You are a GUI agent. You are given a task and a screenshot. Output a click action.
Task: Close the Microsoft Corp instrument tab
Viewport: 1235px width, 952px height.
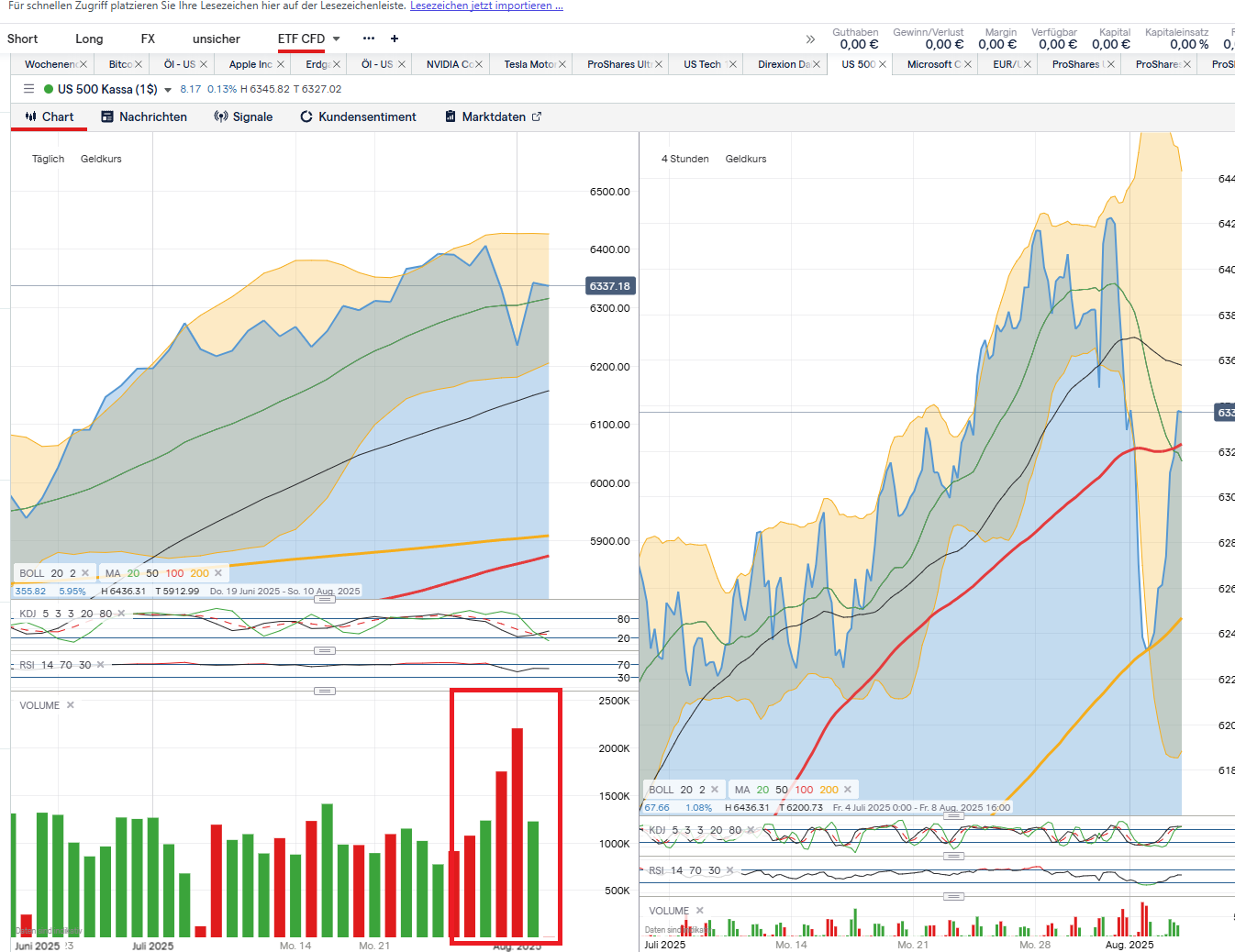968,64
